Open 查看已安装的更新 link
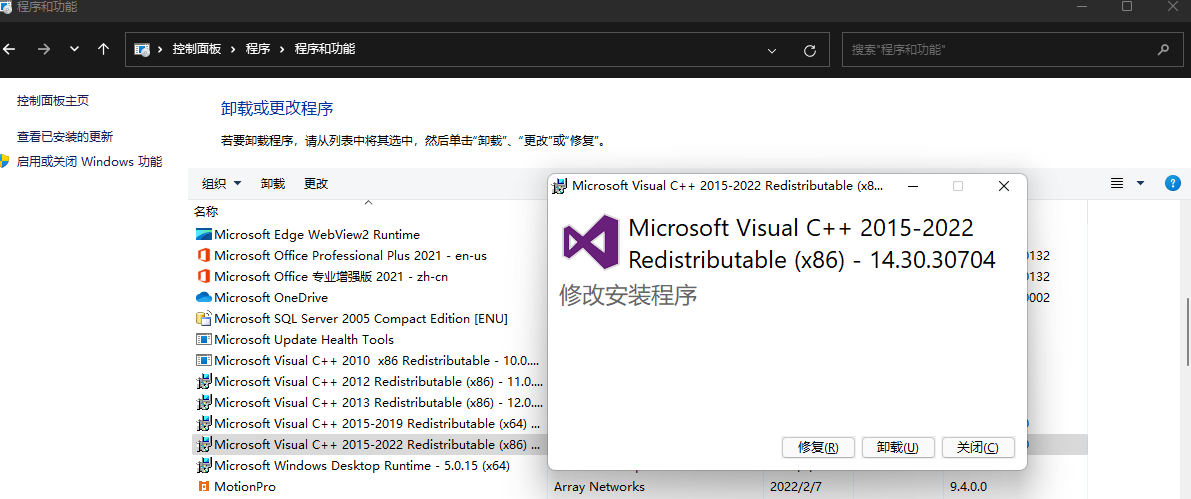The width and height of the screenshot is (1191, 499). coord(65,137)
